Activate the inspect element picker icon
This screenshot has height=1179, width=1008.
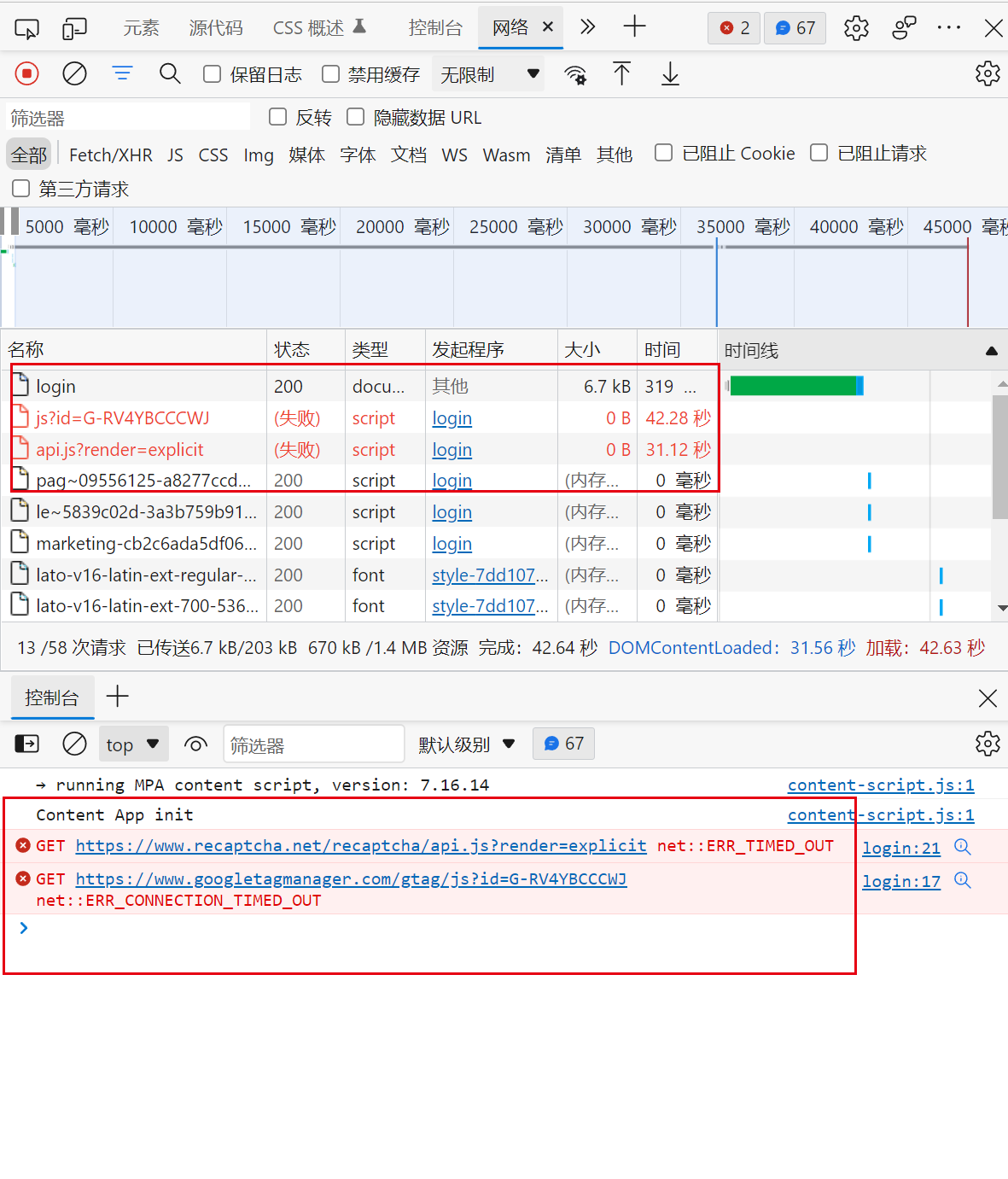click(x=26, y=28)
